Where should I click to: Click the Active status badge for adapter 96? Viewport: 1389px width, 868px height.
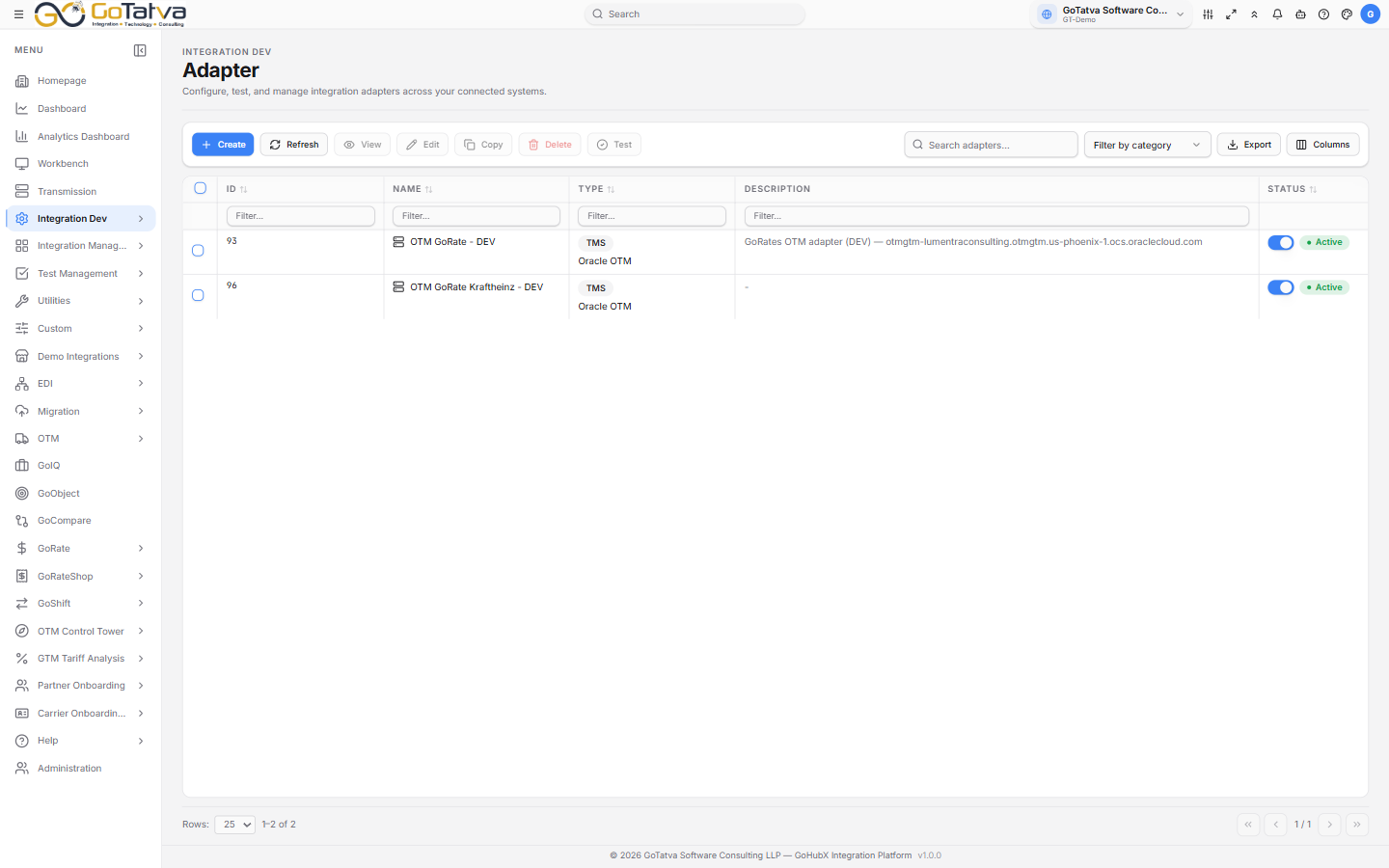[x=1324, y=287]
